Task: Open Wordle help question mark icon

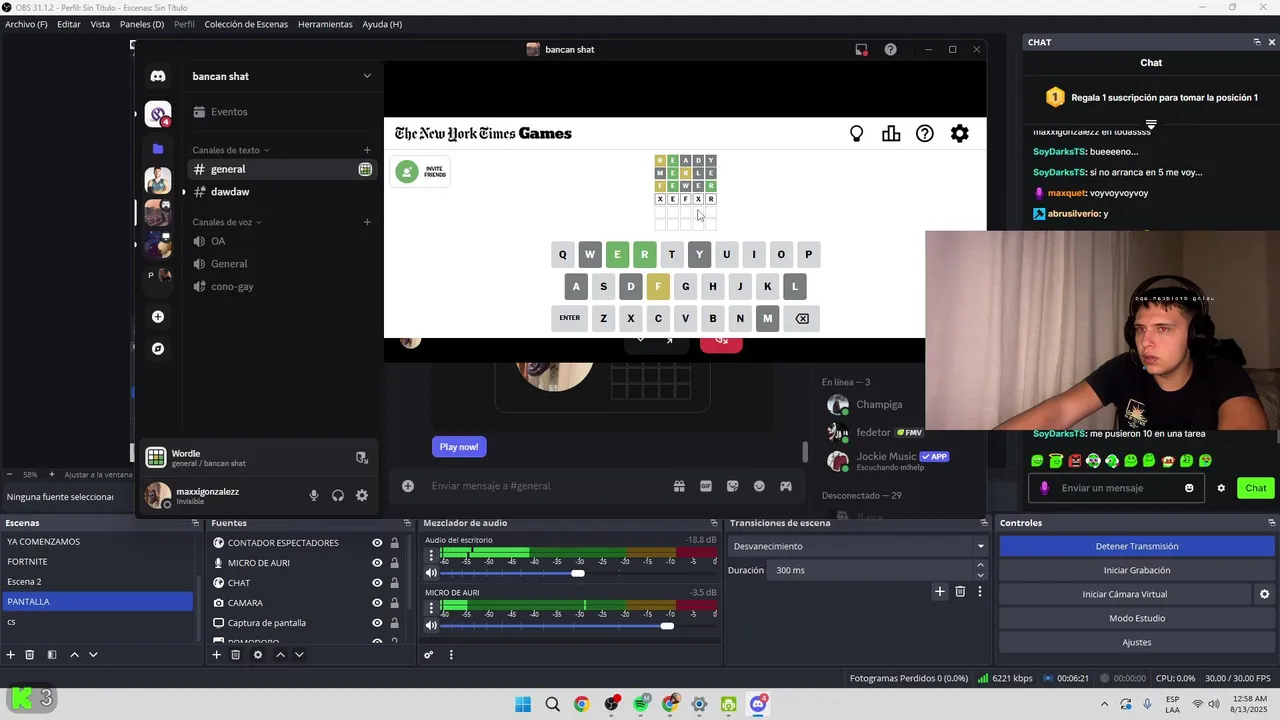Action: [925, 133]
